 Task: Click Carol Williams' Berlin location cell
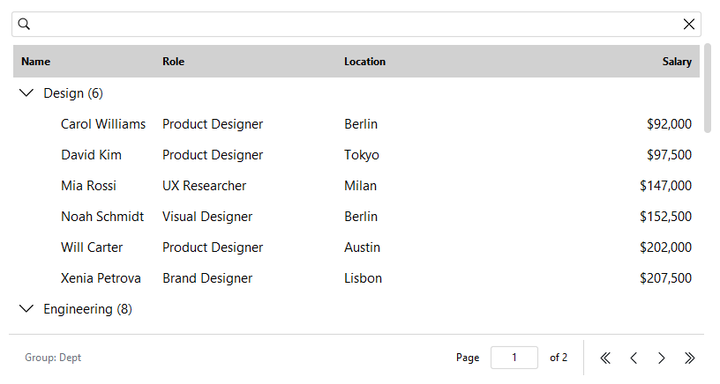pos(360,124)
